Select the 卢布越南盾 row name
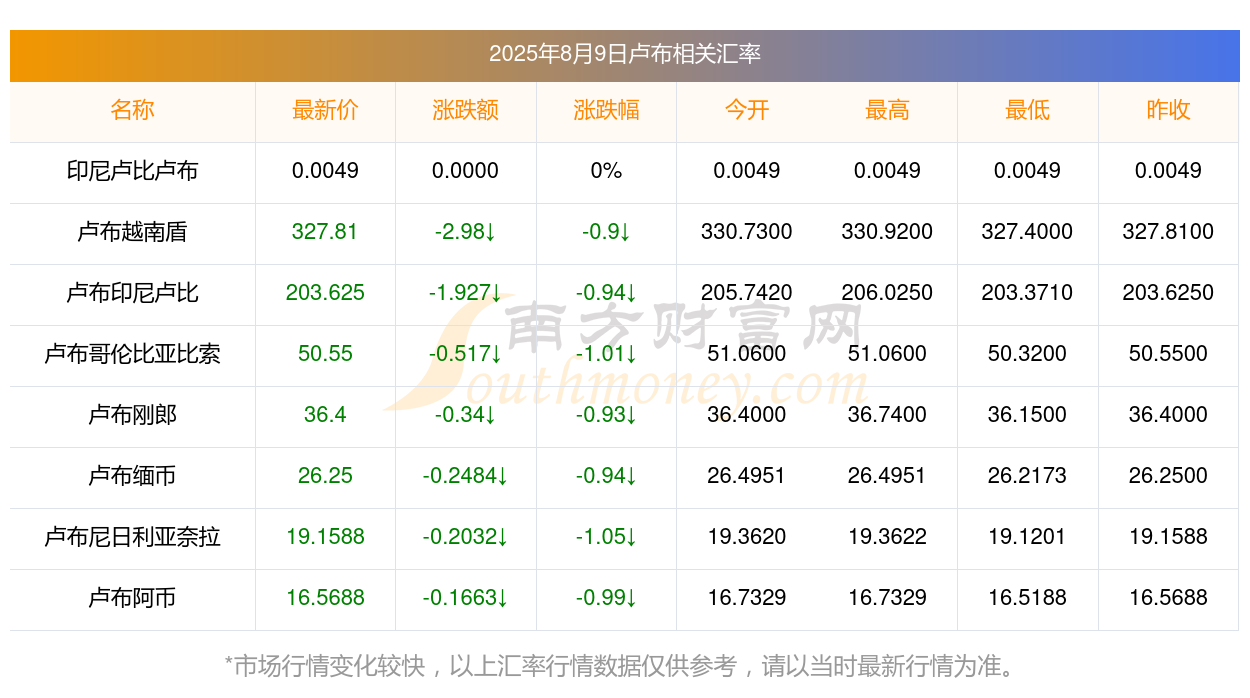 (133, 232)
